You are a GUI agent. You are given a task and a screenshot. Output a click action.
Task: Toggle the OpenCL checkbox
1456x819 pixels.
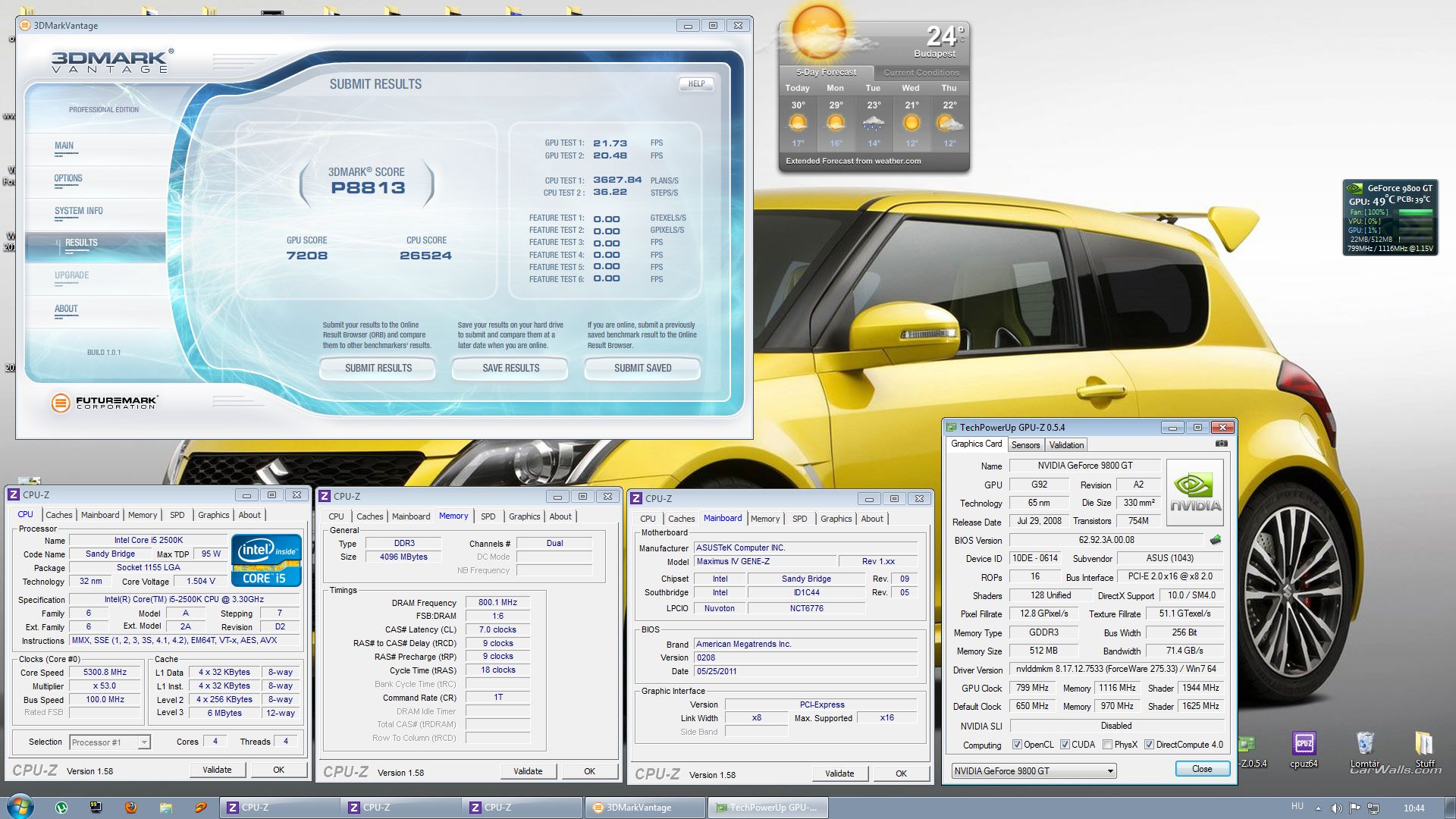coord(1017,745)
